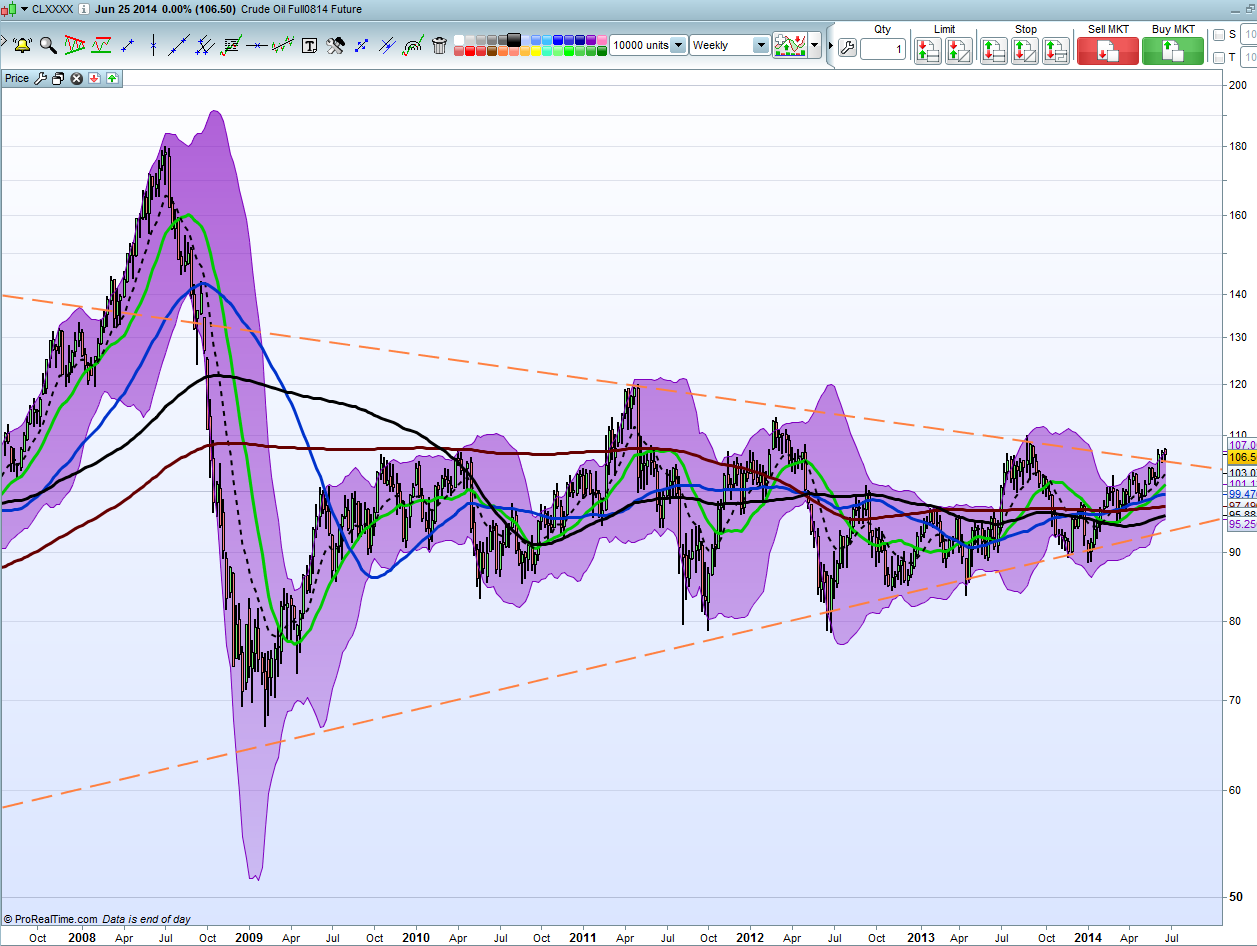
Task: Open the Weekly timeframe dropdown
Action: 760,45
